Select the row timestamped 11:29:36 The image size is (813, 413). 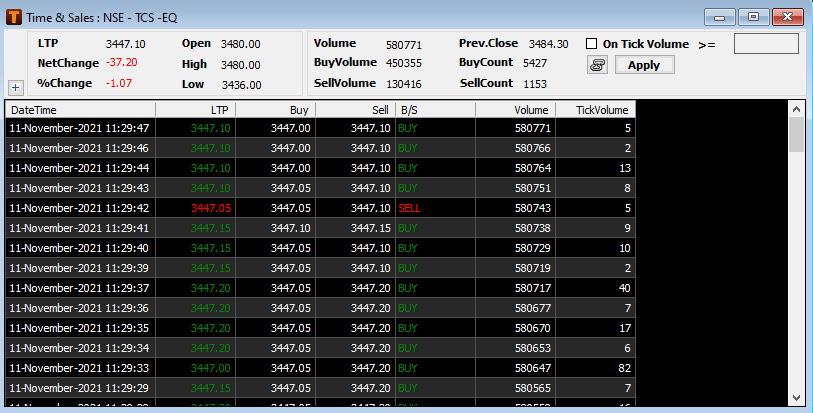pos(320,308)
